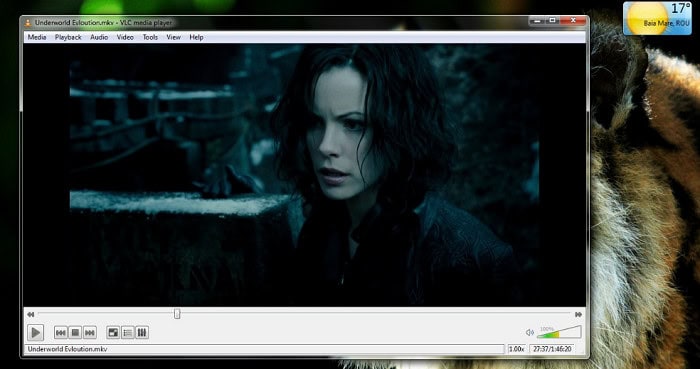This screenshot has width=700, height=369.
Task: Click the Underworld Evloution.mkv status bar text
Action: click(x=68, y=349)
